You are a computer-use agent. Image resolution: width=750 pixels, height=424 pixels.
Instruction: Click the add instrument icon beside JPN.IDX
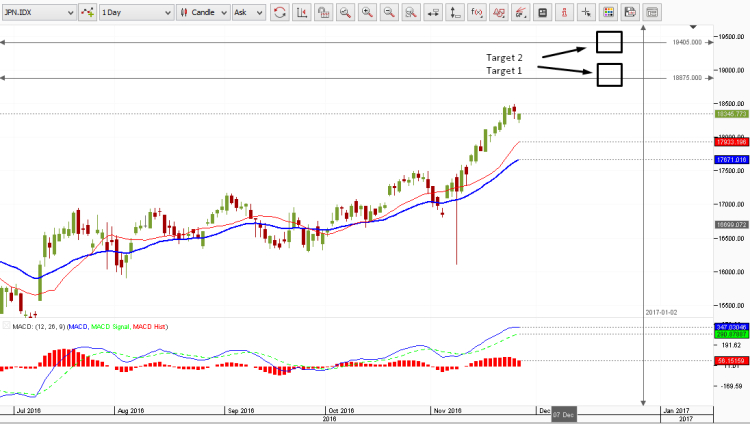87,13
